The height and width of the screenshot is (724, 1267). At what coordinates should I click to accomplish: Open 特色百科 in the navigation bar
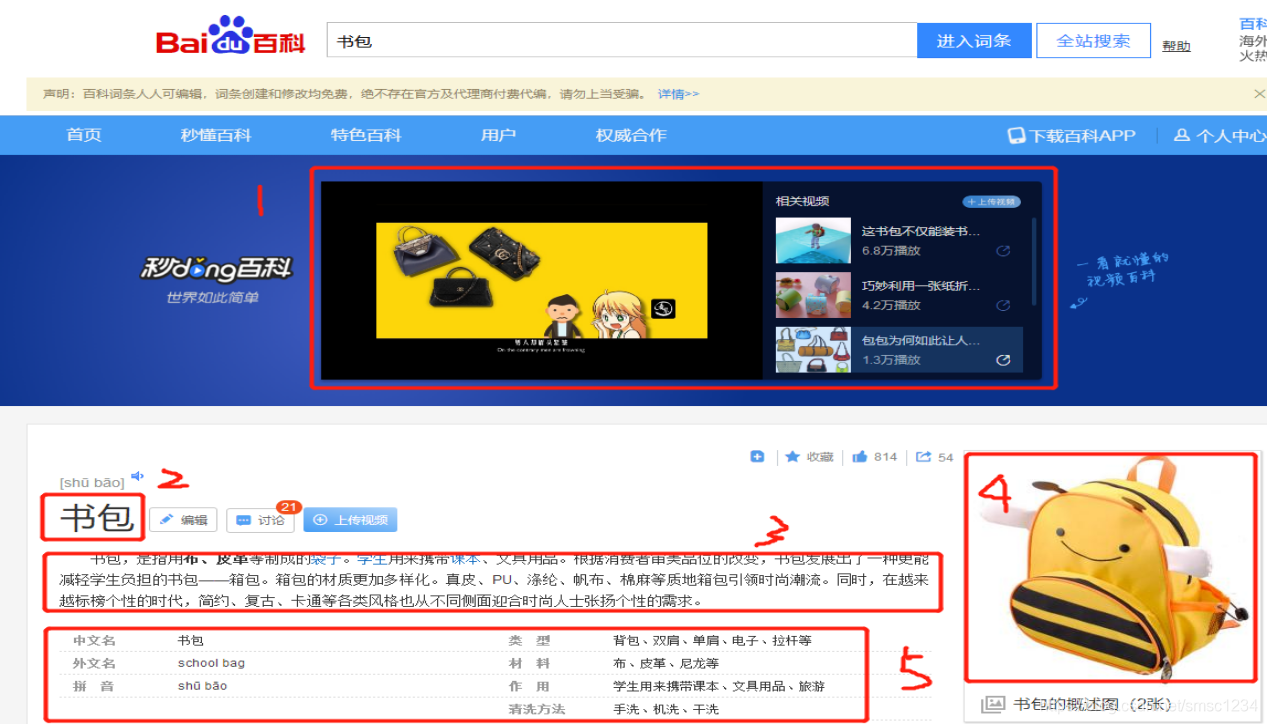[365, 134]
